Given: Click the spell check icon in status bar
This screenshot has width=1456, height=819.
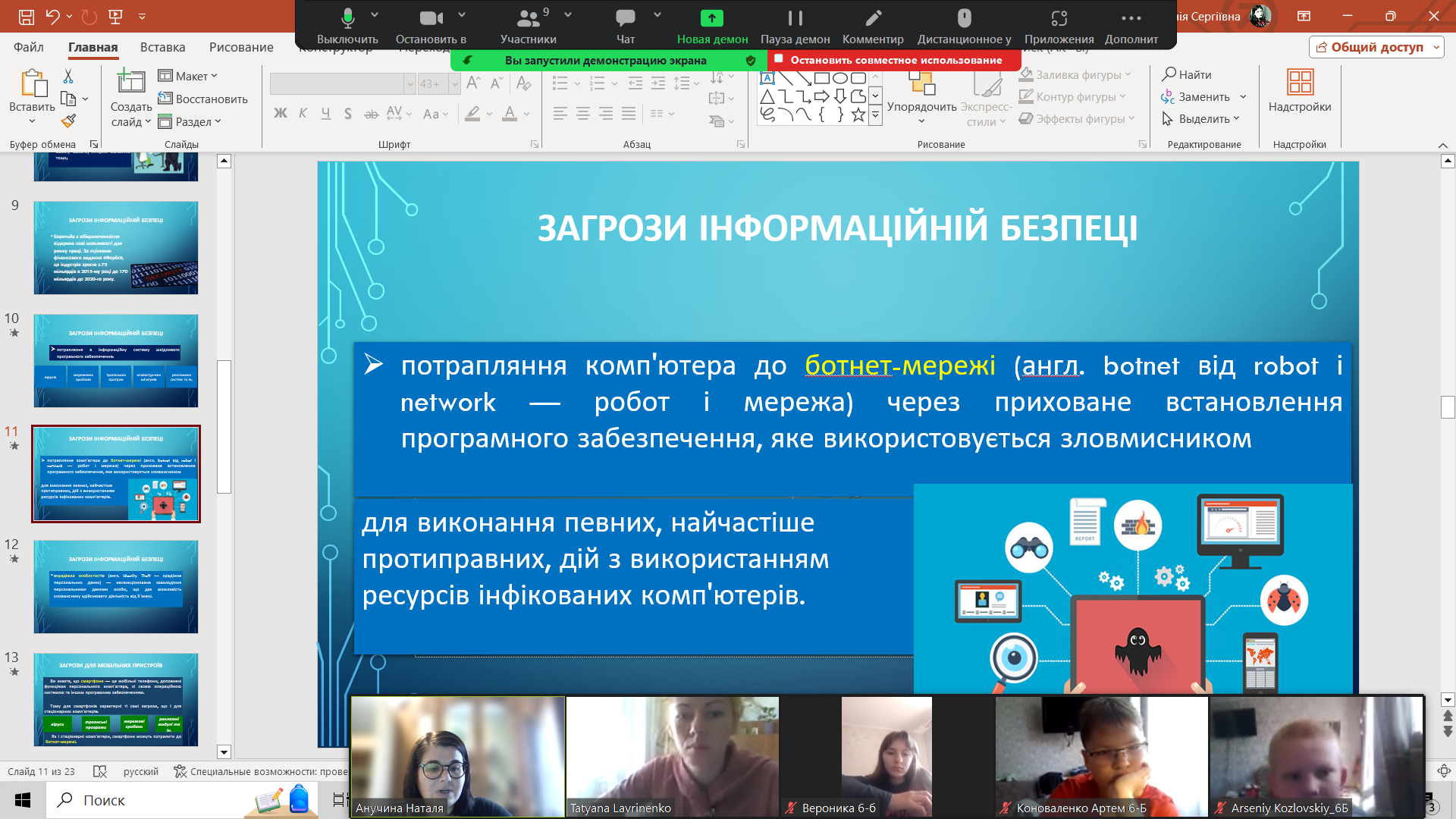Looking at the screenshot, I should coord(100,771).
